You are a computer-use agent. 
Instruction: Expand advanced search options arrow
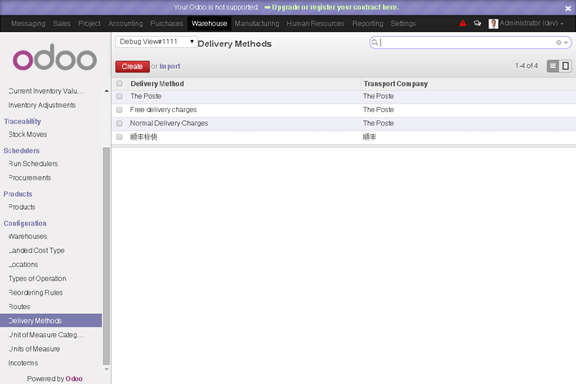pos(566,43)
